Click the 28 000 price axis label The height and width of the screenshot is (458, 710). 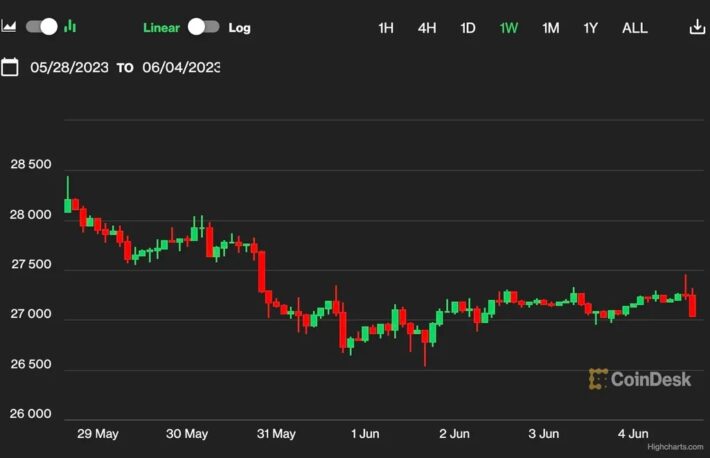pyautogui.click(x=31, y=215)
